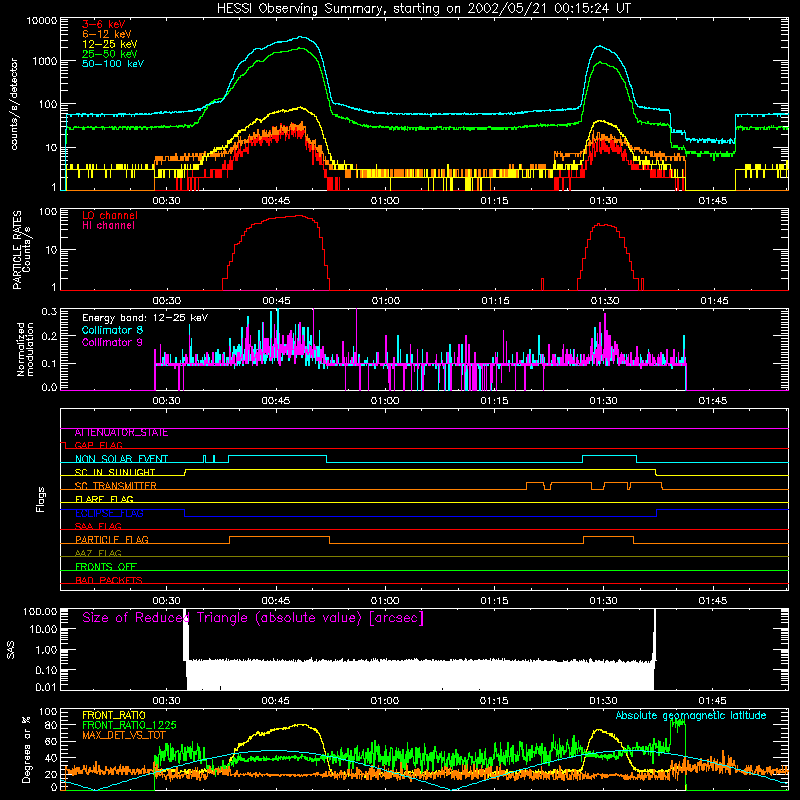Image resolution: width=800 pixels, height=800 pixels.
Task: Click 'Size of Reduced Triangle' panel caption
Action: tap(253, 618)
